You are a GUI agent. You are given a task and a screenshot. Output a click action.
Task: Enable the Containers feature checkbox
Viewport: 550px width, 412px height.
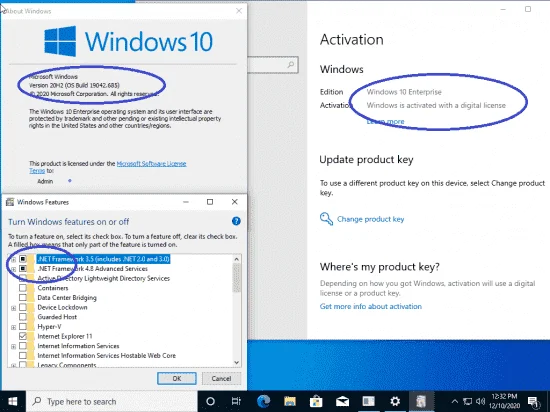(23, 288)
